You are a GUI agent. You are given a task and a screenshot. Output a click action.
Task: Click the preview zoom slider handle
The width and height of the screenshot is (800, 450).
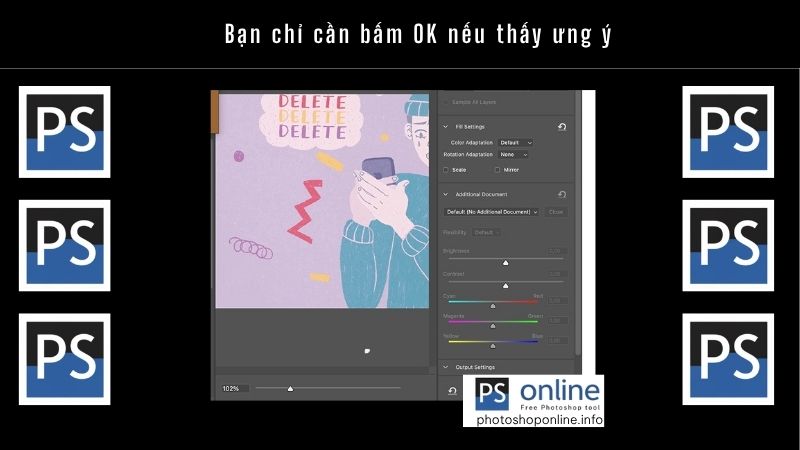(290, 389)
